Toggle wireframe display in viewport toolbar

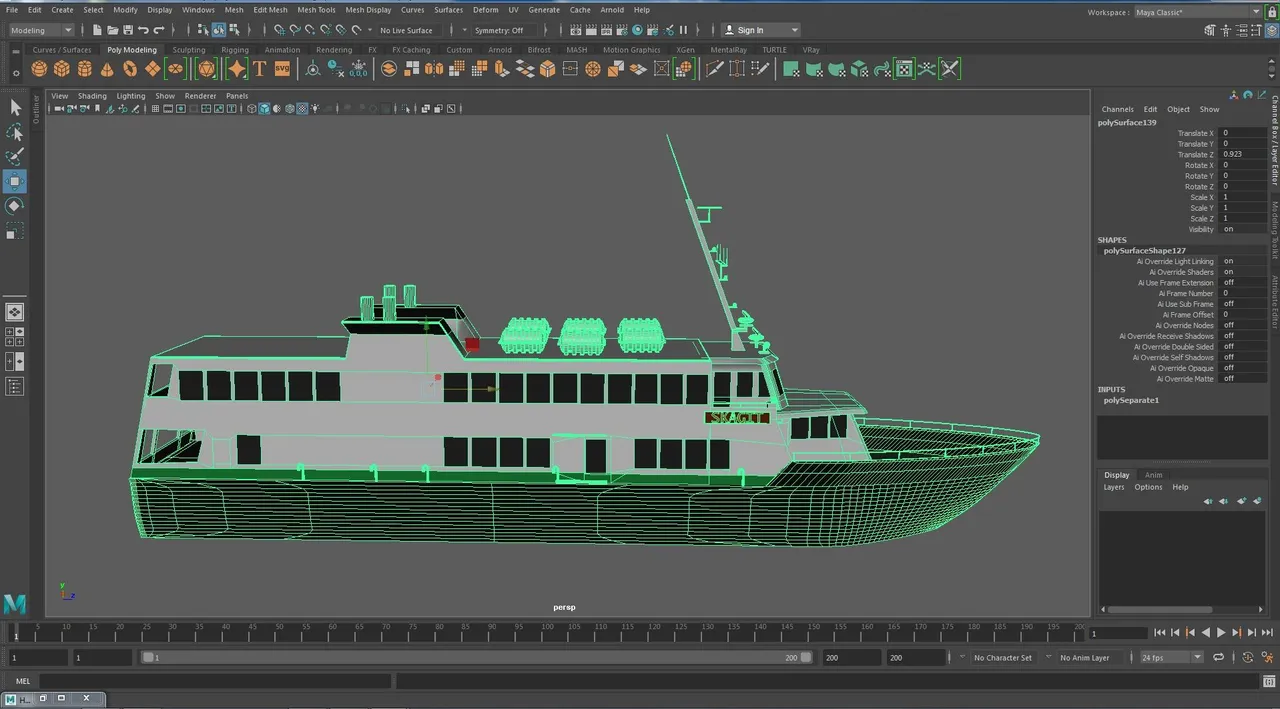[x=252, y=109]
